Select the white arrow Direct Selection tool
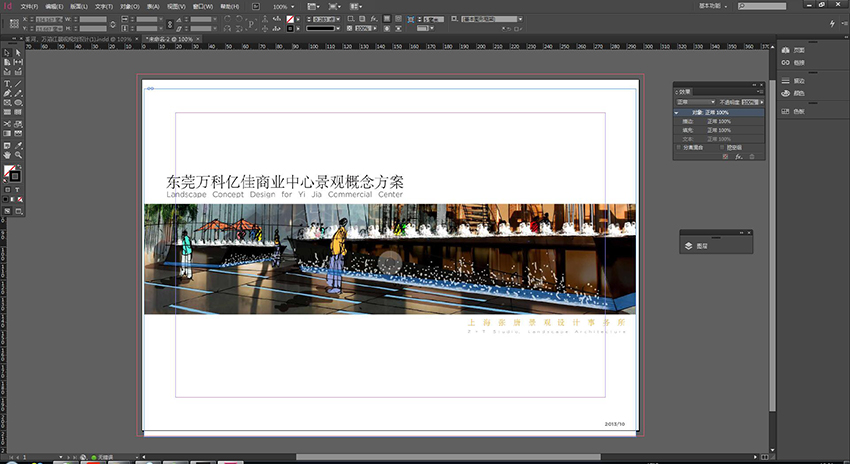The width and height of the screenshot is (850, 464). [18, 53]
